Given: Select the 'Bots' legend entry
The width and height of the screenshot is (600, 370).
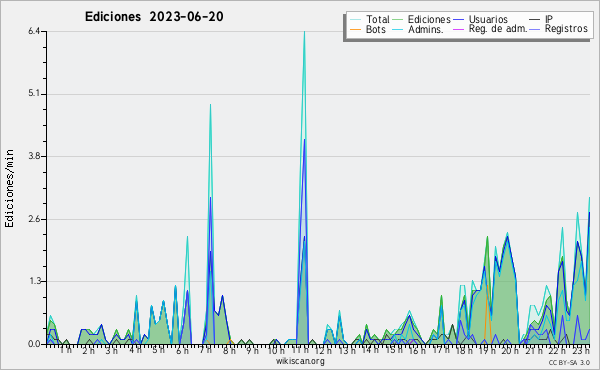Looking at the screenshot, I should (x=375, y=29).
